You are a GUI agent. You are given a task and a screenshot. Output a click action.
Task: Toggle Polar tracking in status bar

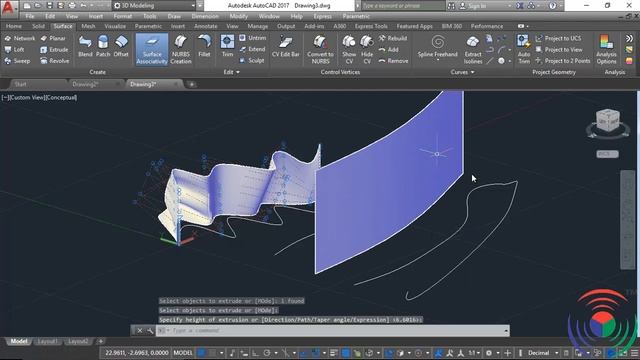[x=267, y=353]
